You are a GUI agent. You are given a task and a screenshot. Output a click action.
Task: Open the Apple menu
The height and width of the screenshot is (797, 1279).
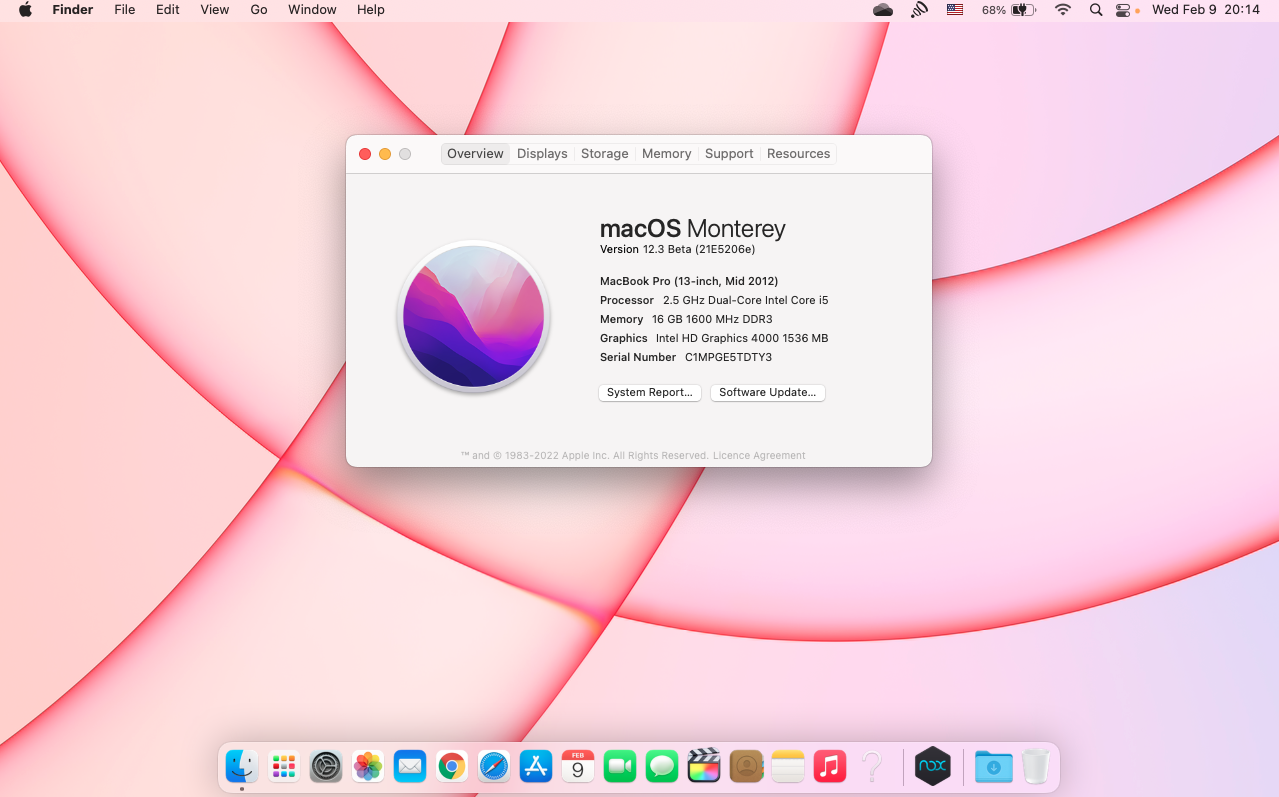pyautogui.click(x=25, y=10)
